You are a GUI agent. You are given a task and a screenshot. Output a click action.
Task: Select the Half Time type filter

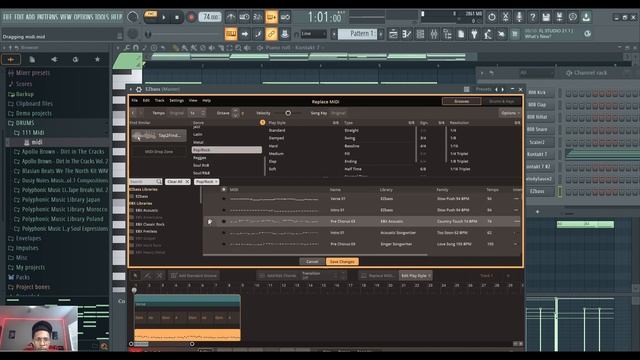pyautogui.click(x=353, y=169)
